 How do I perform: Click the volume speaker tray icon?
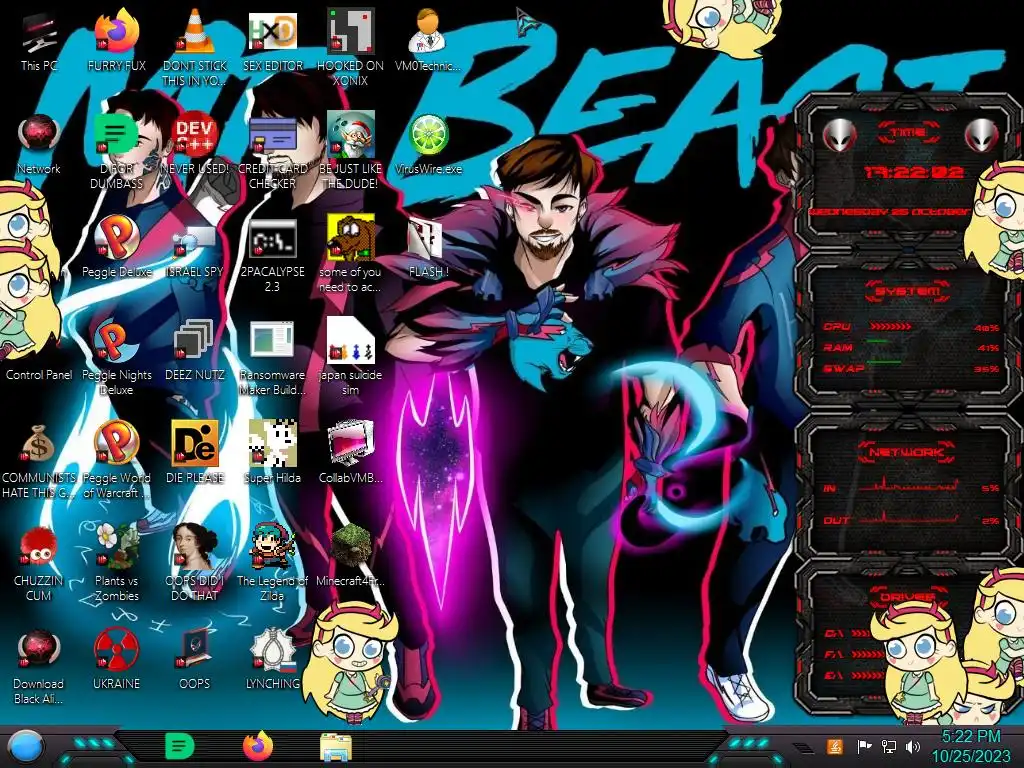coord(913,746)
